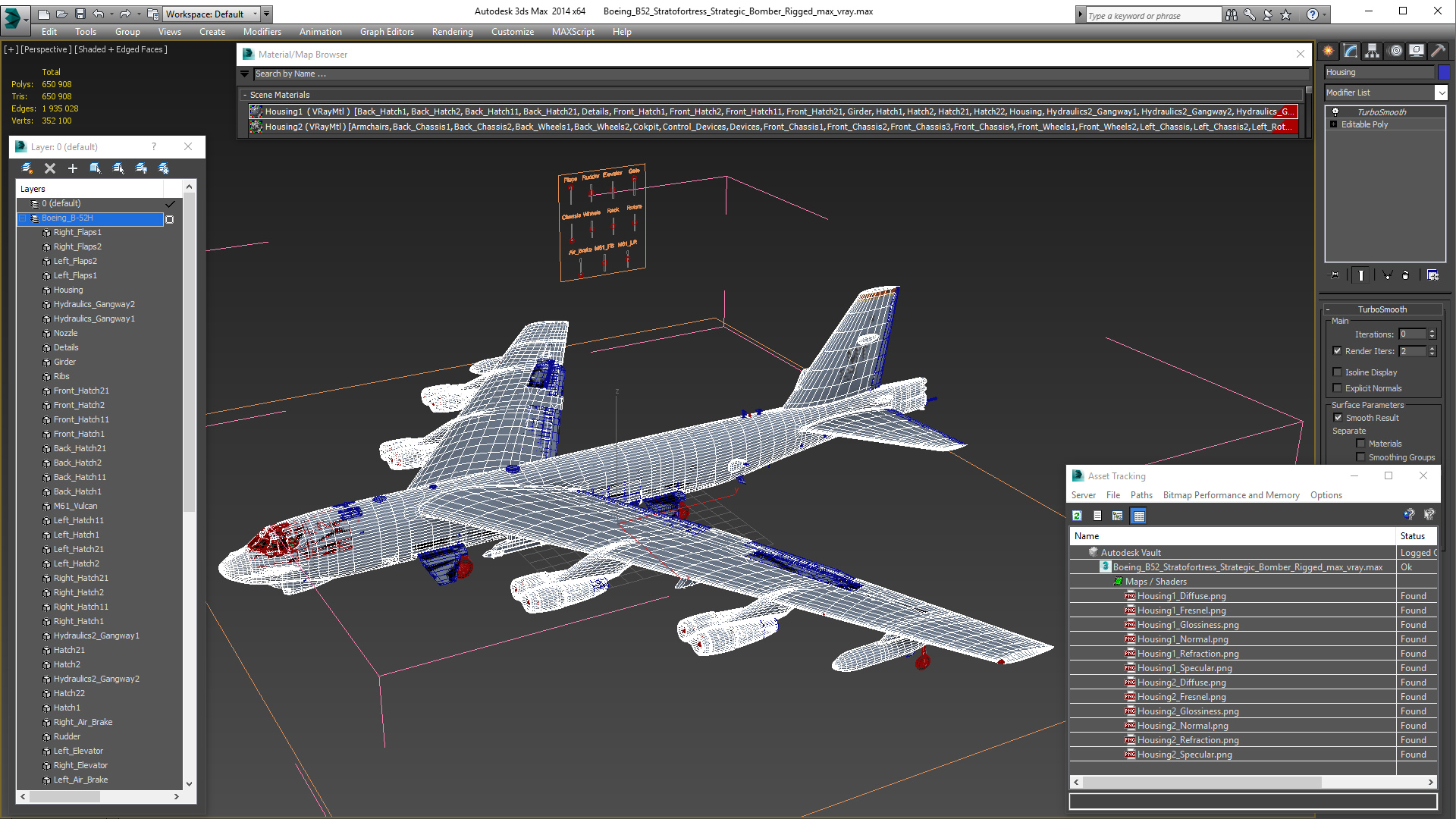Open the Motion command panel tab
Image resolution: width=1456 pixels, height=819 pixels.
click(1395, 51)
